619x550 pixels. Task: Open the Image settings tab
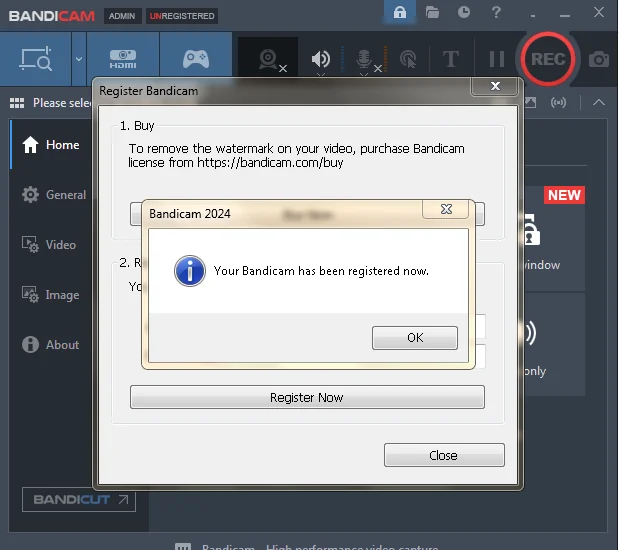pyautogui.click(x=51, y=295)
